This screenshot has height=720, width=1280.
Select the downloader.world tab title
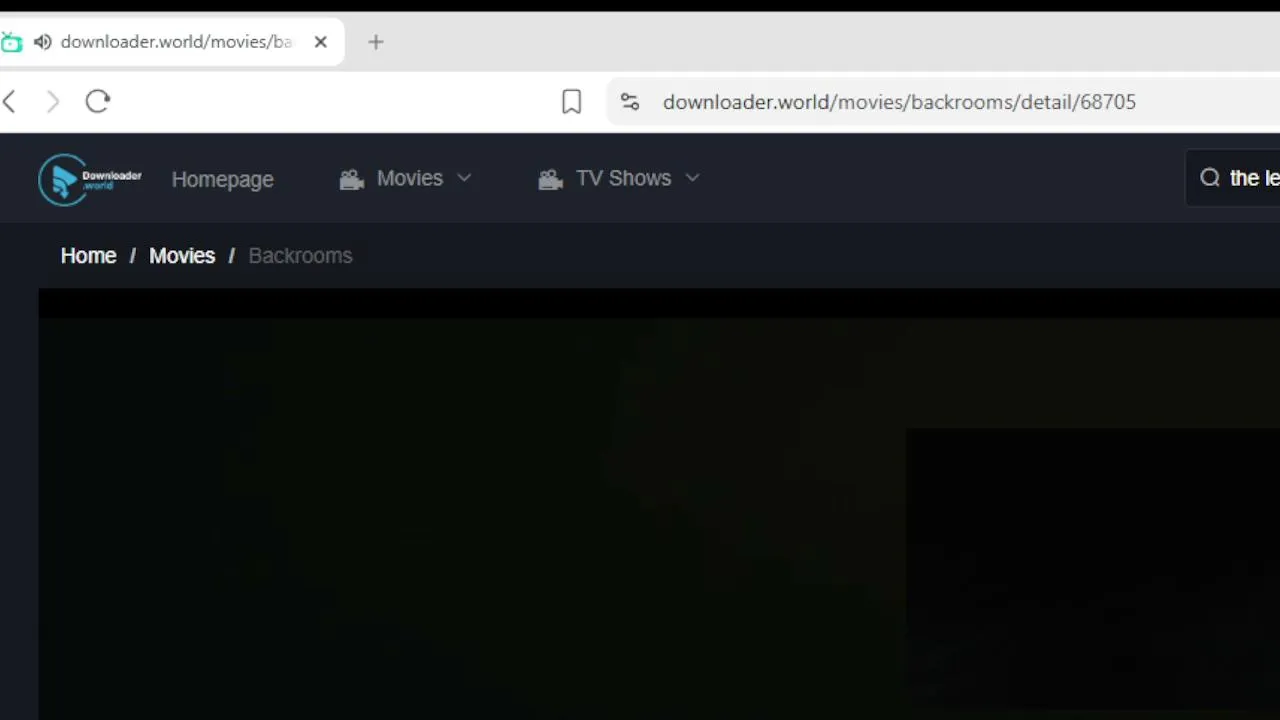[x=176, y=42]
